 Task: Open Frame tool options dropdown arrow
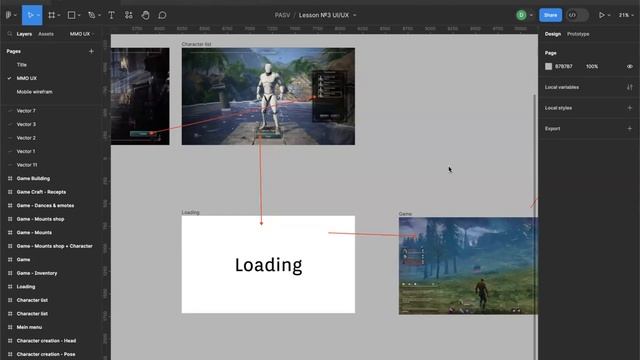59,15
